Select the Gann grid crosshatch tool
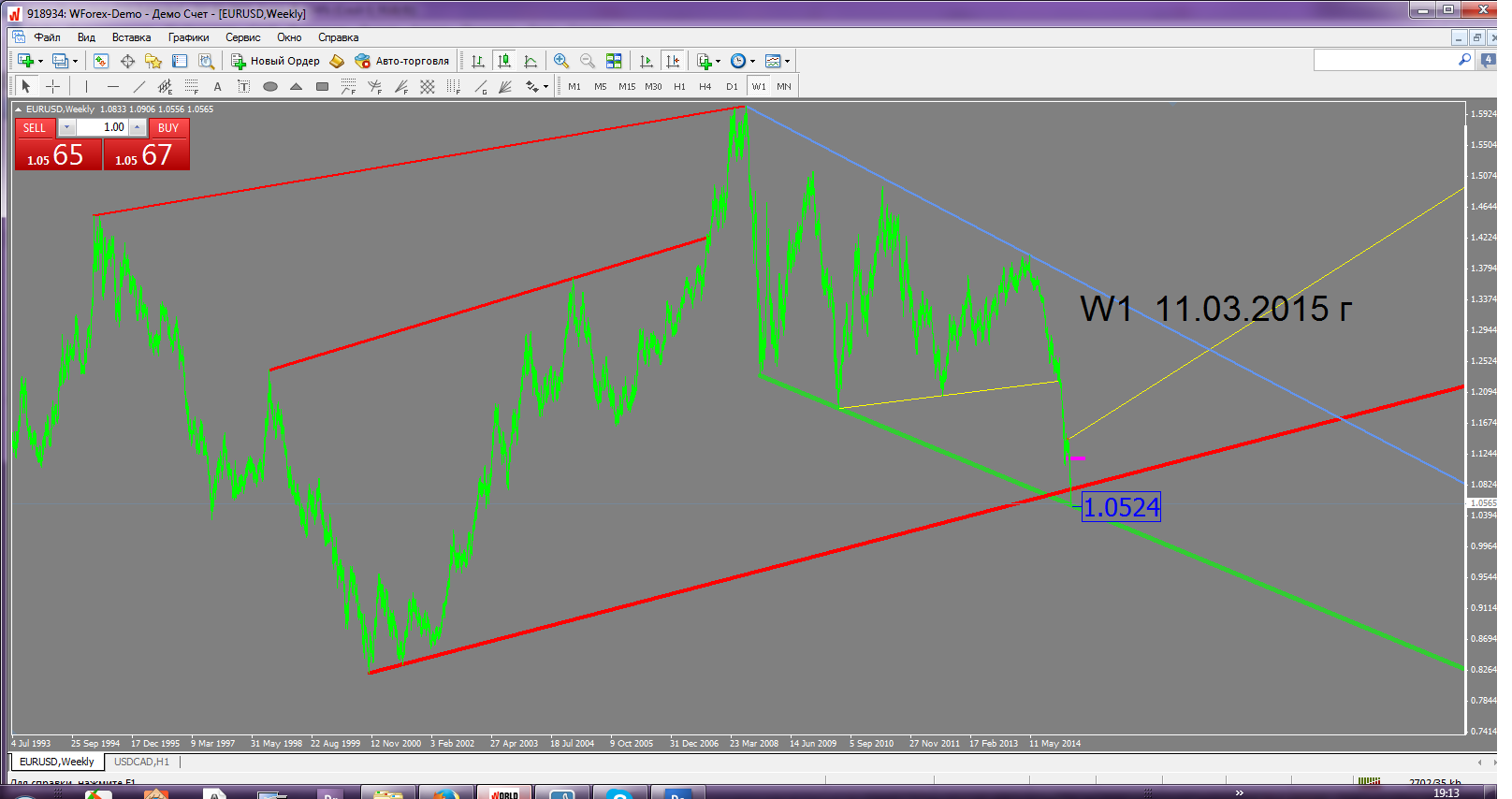 (428, 86)
